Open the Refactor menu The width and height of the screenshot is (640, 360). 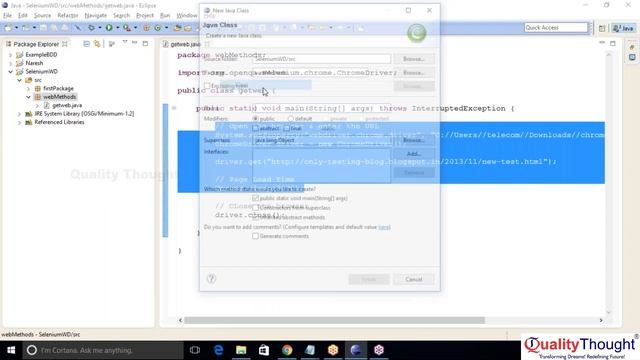point(68,16)
